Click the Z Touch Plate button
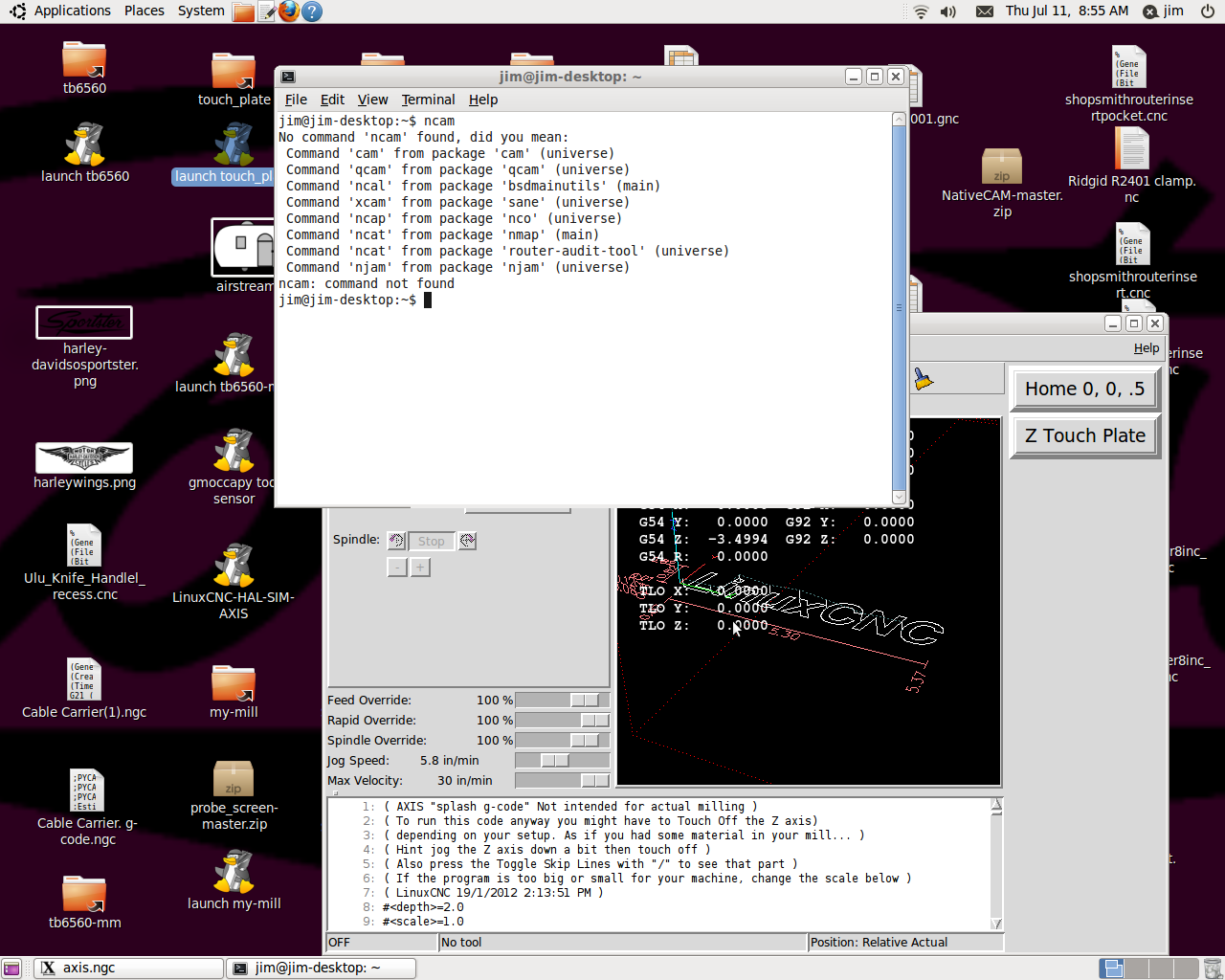 (1084, 435)
